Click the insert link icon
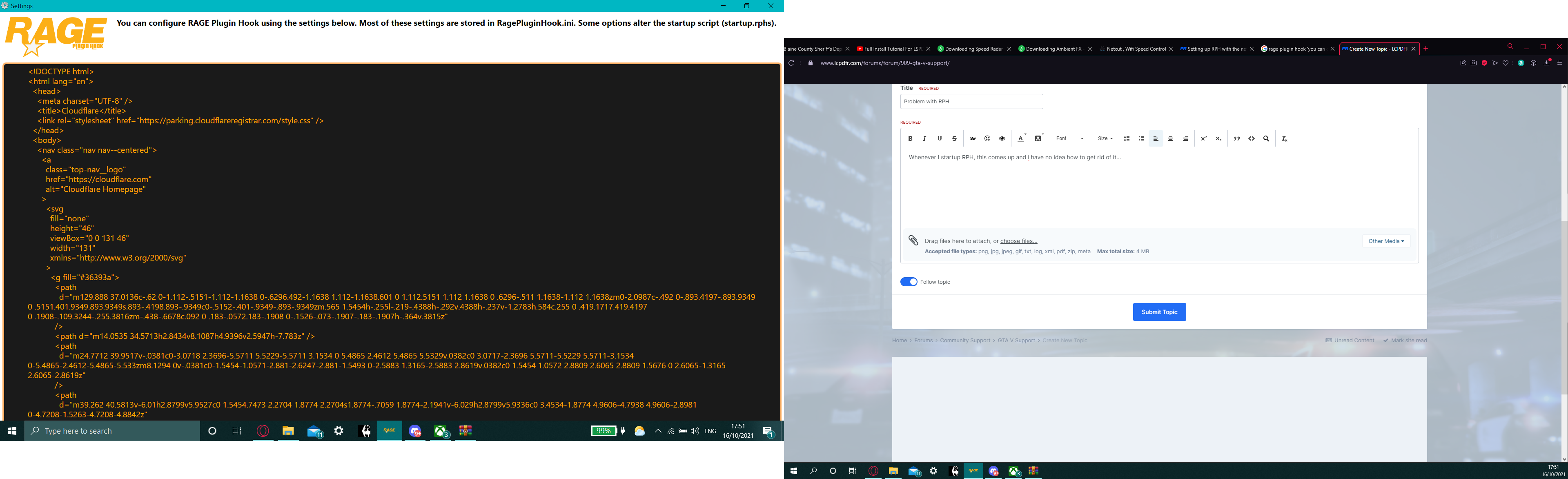 (973, 139)
